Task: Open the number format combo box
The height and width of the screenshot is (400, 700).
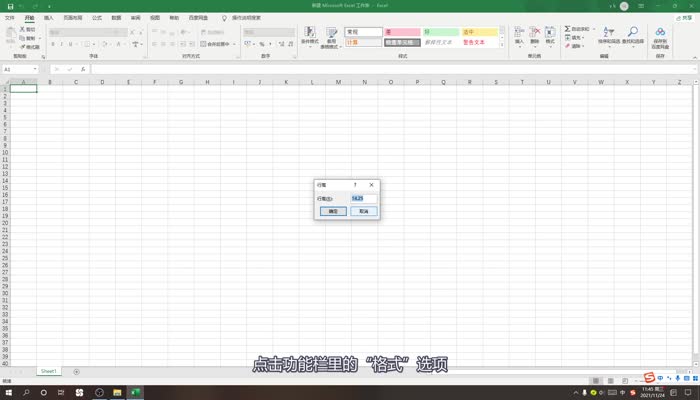Action: [x=269, y=32]
